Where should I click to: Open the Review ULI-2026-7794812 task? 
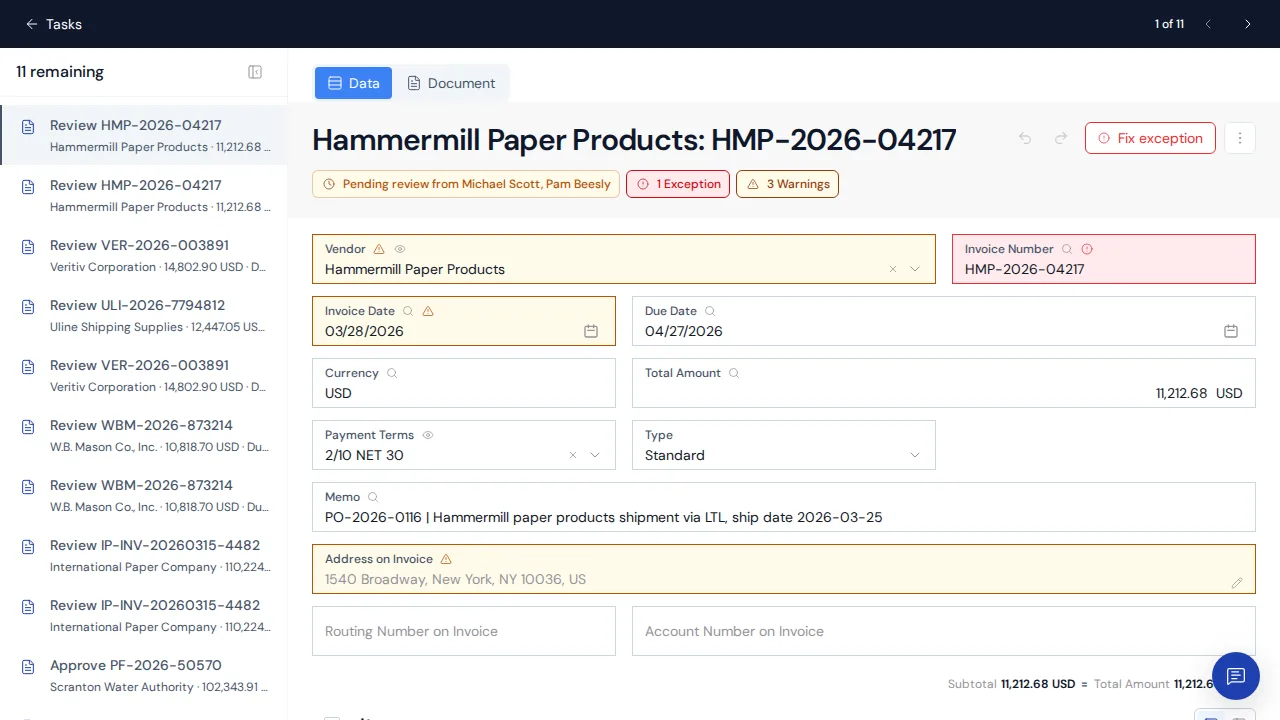pos(143,315)
